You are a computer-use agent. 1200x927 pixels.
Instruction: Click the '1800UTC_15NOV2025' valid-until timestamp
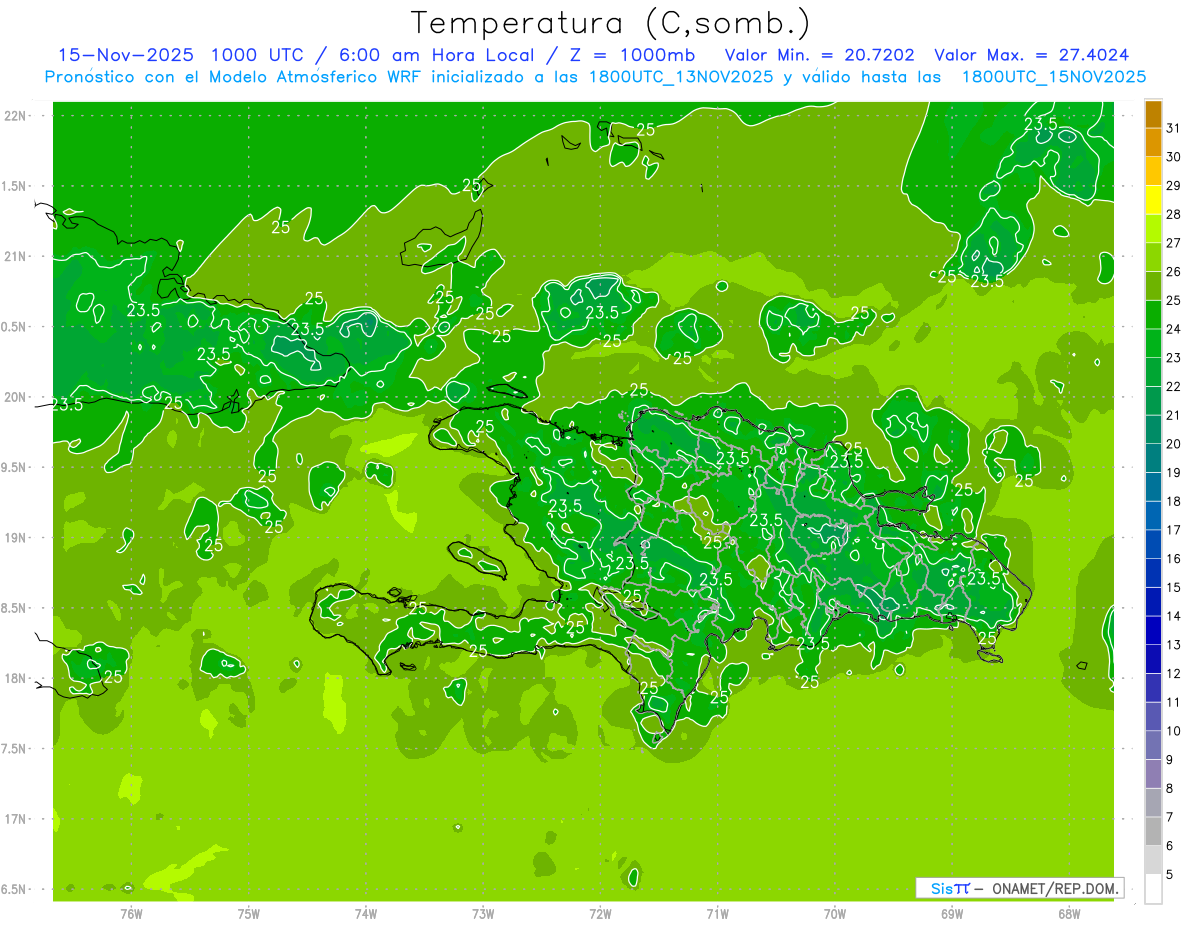(x=1053, y=77)
